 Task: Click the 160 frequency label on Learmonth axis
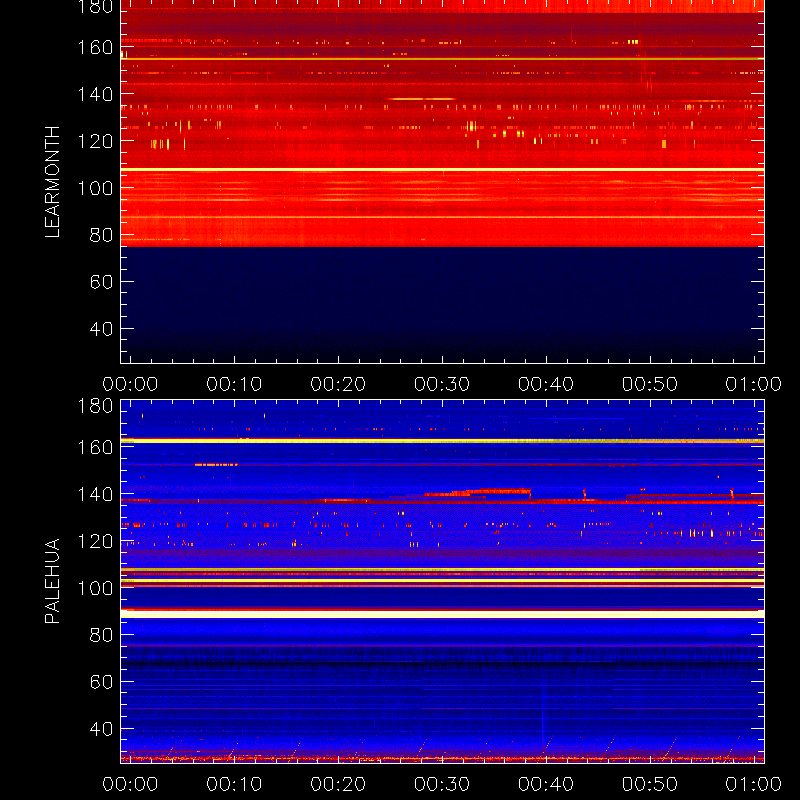tap(95, 47)
